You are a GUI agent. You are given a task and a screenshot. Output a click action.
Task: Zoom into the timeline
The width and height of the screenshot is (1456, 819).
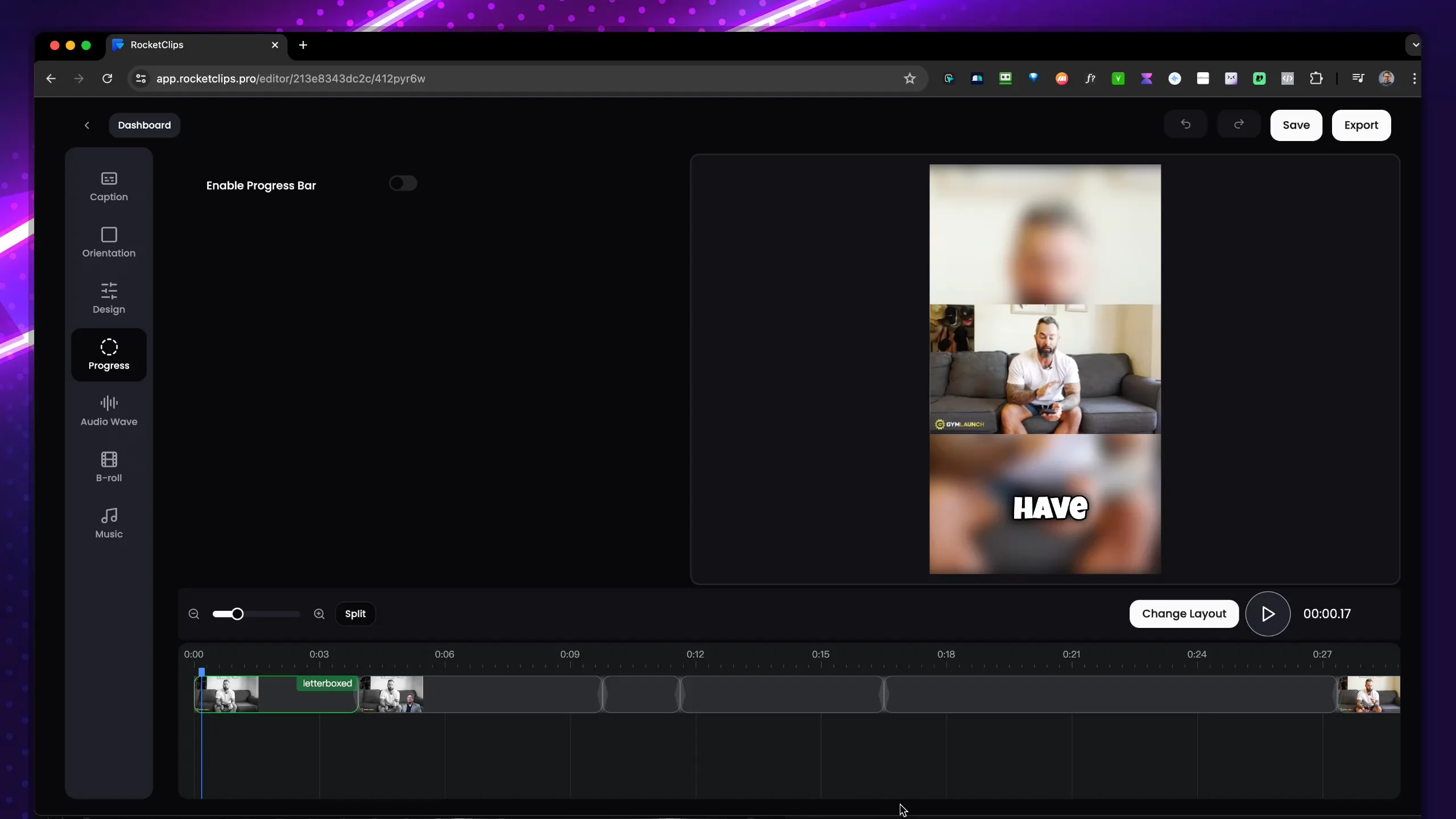(x=319, y=614)
